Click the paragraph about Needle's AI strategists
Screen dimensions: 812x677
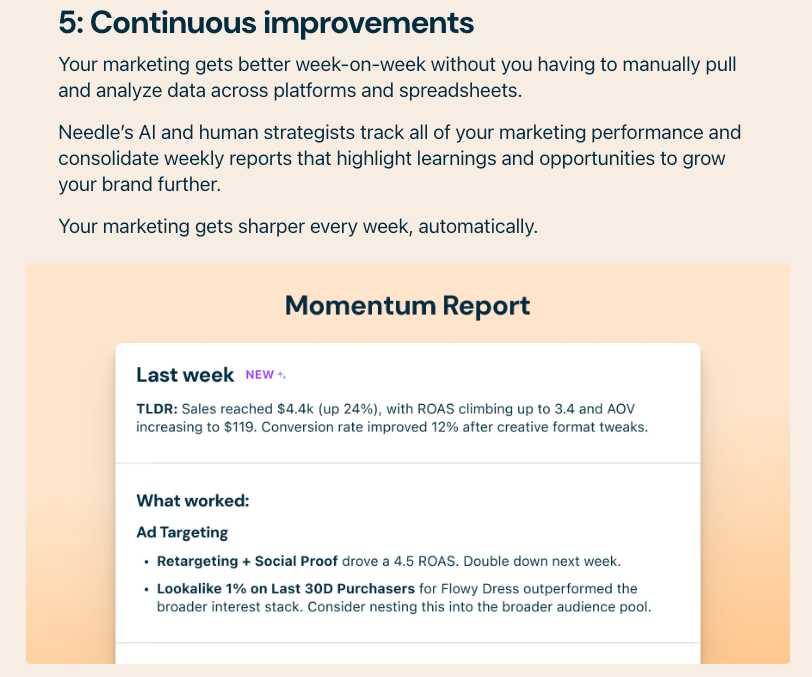(399, 159)
